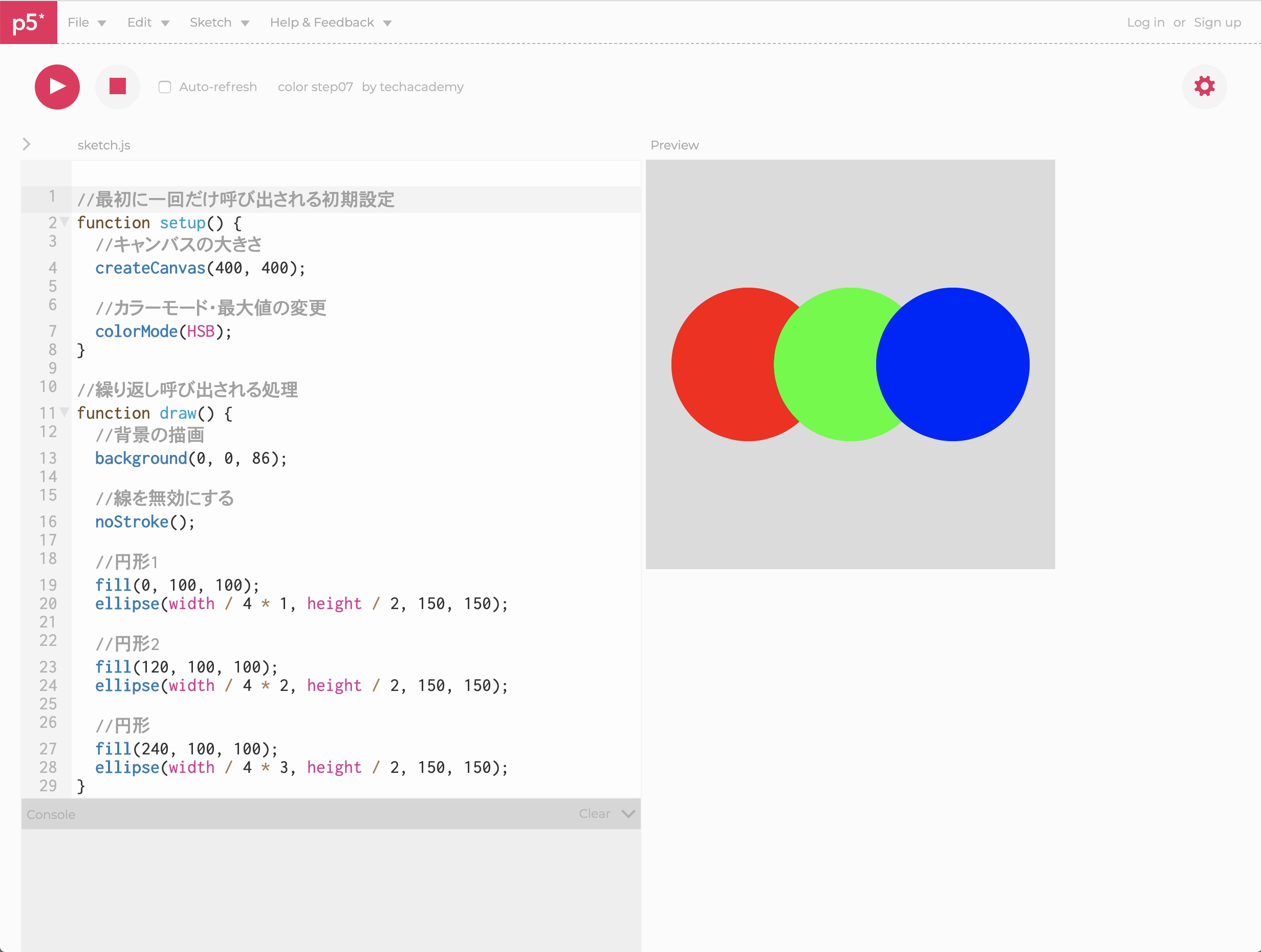The image size is (1261, 952).
Task: Click the p5 logo home icon
Action: (x=28, y=22)
